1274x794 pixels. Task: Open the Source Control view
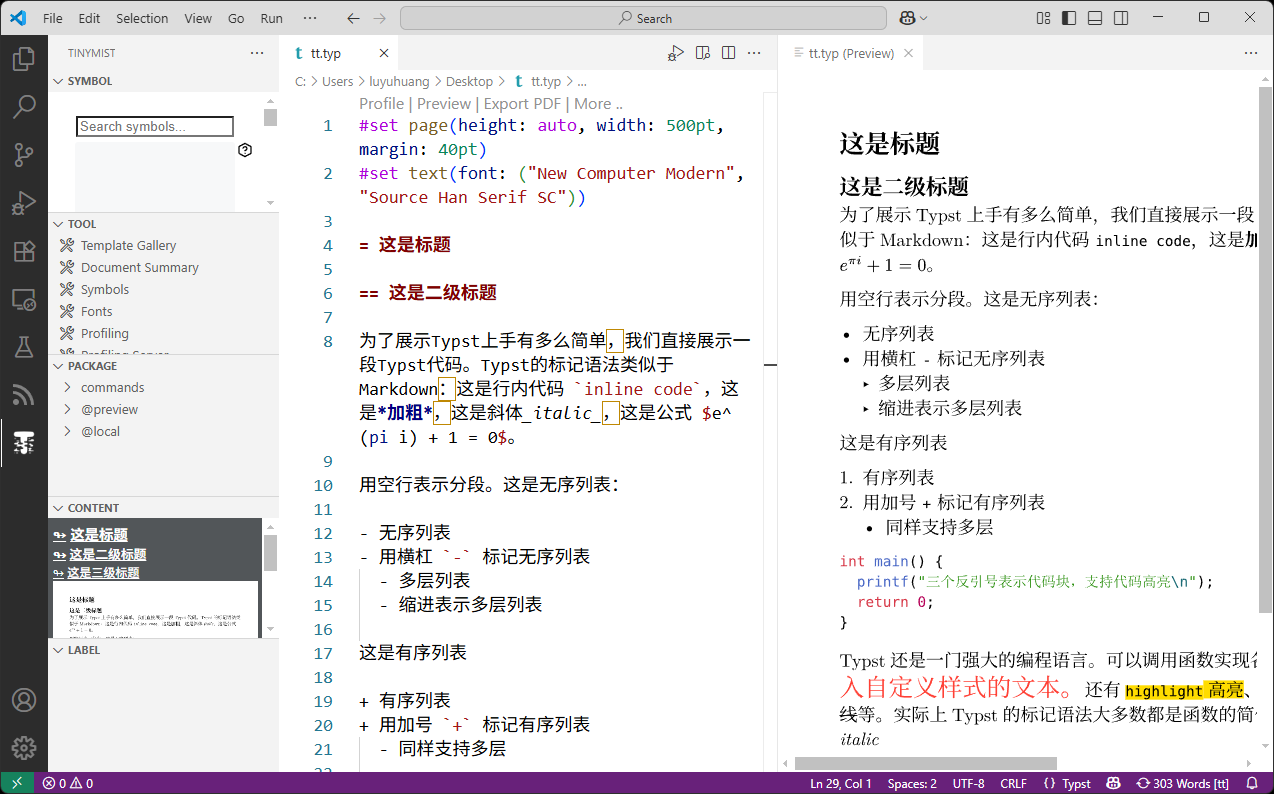point(24,155)
